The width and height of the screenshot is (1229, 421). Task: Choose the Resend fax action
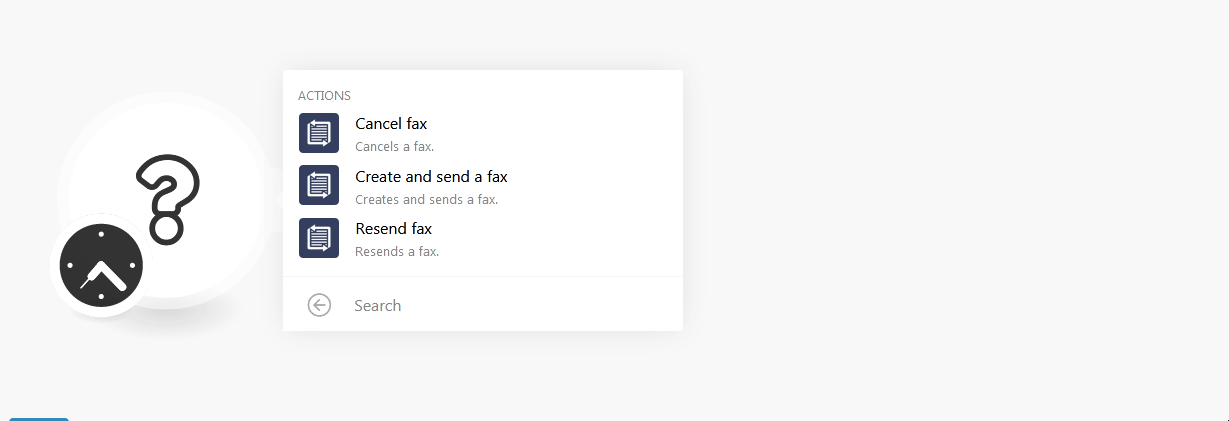click(x=393, y=229)
